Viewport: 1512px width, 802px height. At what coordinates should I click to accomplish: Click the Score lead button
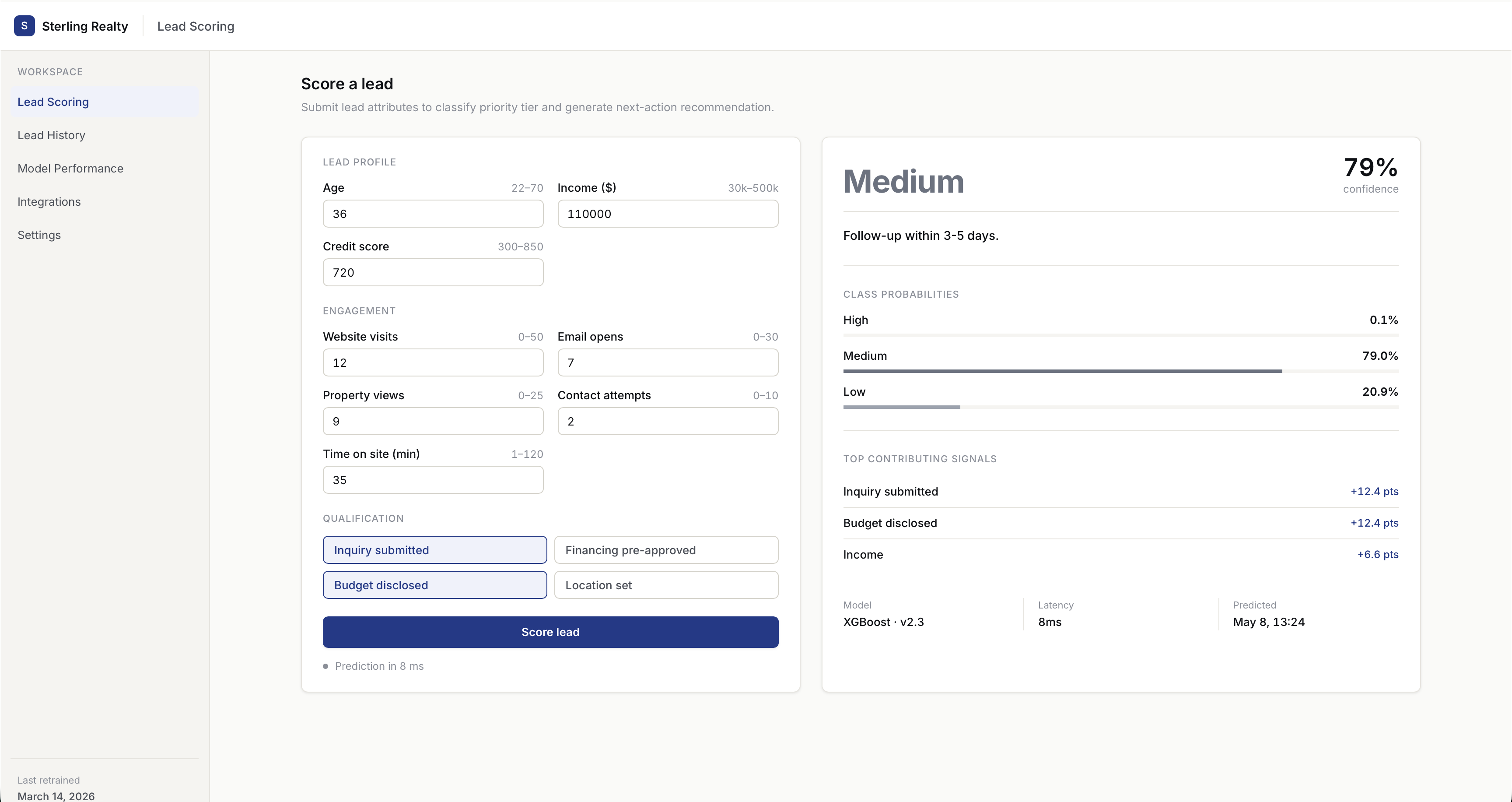pyautogui.click(x=550, y=632)
